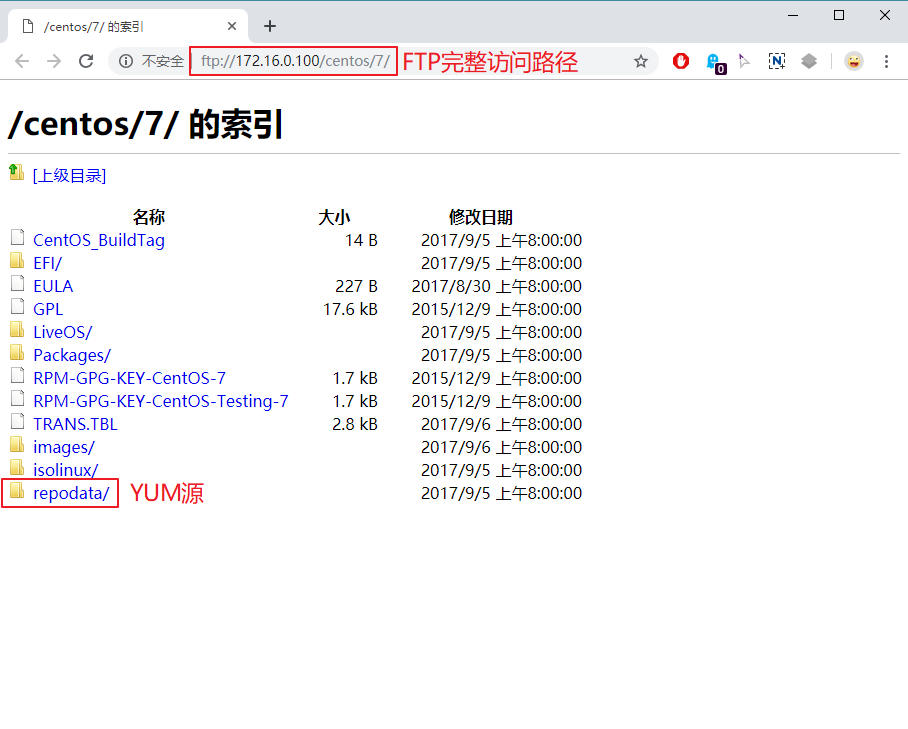Click the parent directory up-arrow icon
908x729 pixels.
point(16,172)
